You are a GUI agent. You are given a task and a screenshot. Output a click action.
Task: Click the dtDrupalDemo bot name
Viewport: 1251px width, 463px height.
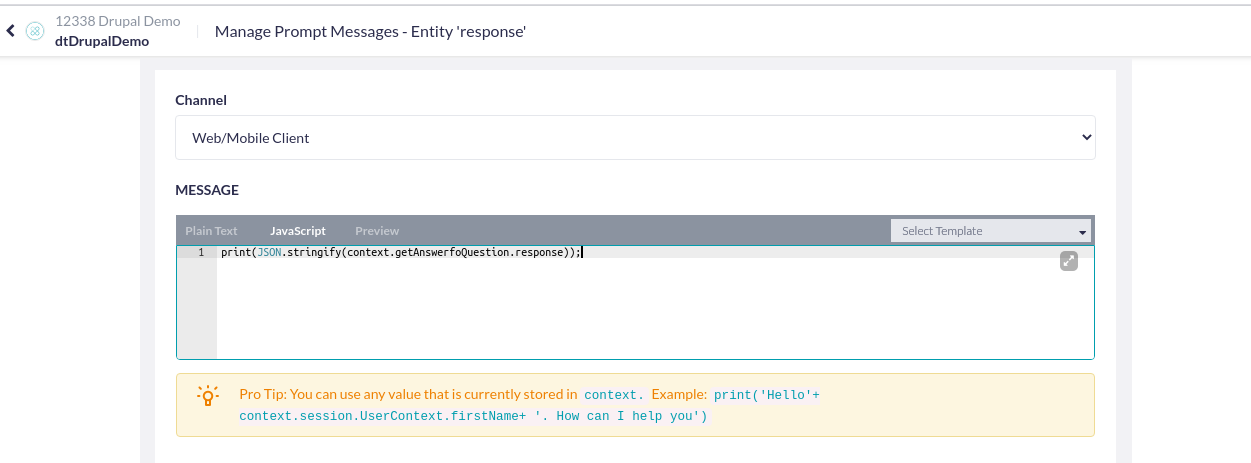tap(102, 41)
